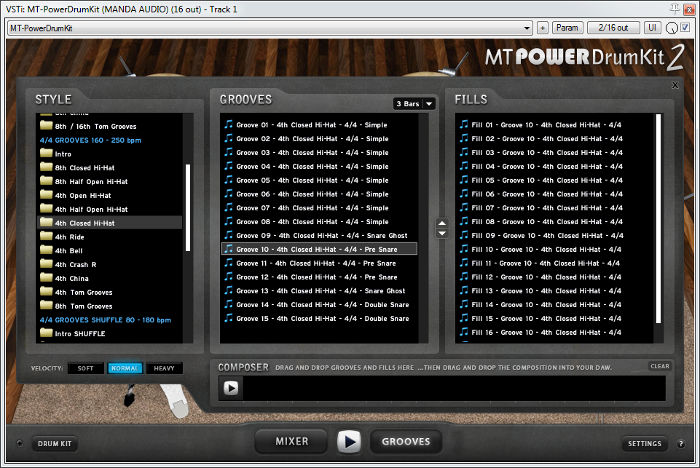
Task: Click music note icon of Fill 02
Action: pos(464,138)
